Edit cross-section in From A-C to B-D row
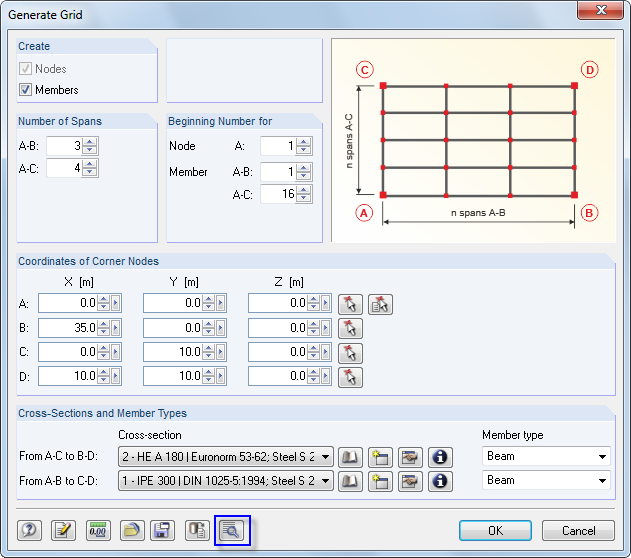The height and width of the screenshot is (558, 631). [x=410, y=457]
